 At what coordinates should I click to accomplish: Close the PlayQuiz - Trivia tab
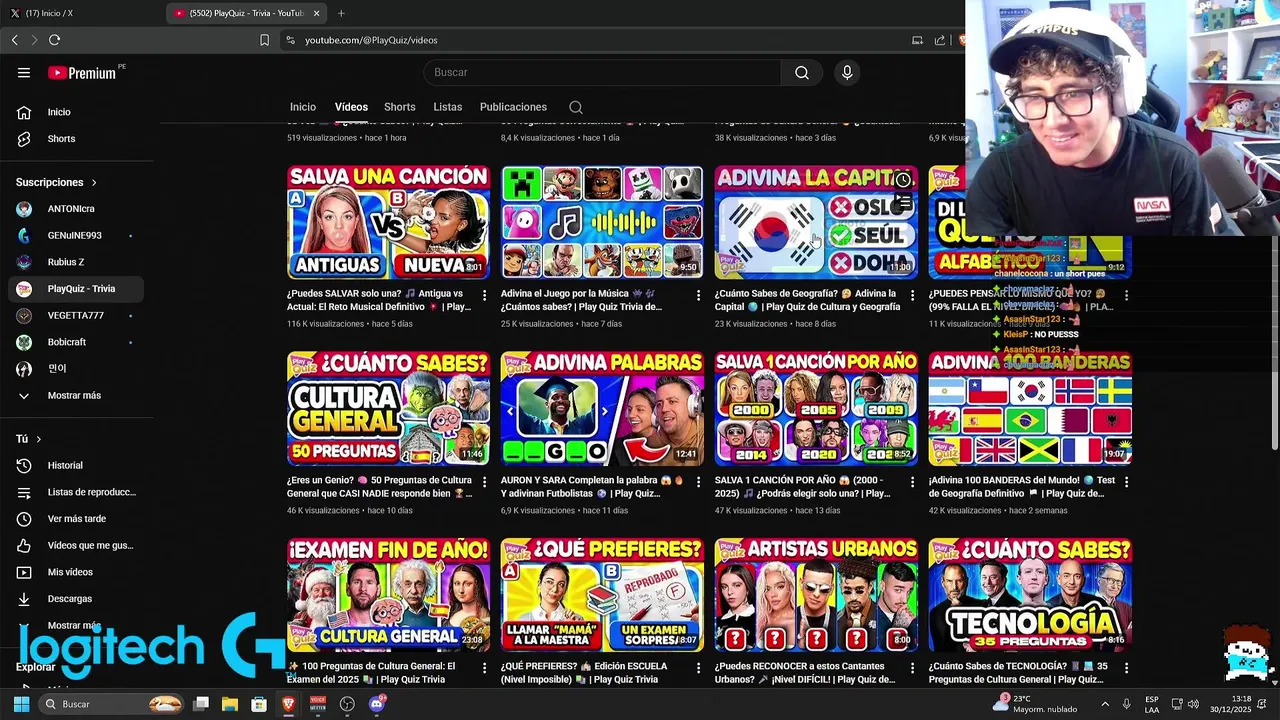(x=317, y=13)
